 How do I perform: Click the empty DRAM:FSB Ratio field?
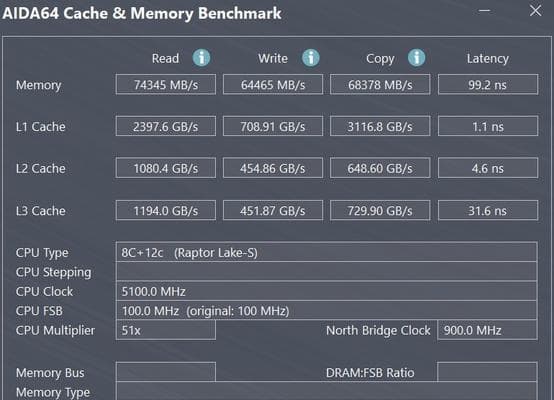click(487, 372)
